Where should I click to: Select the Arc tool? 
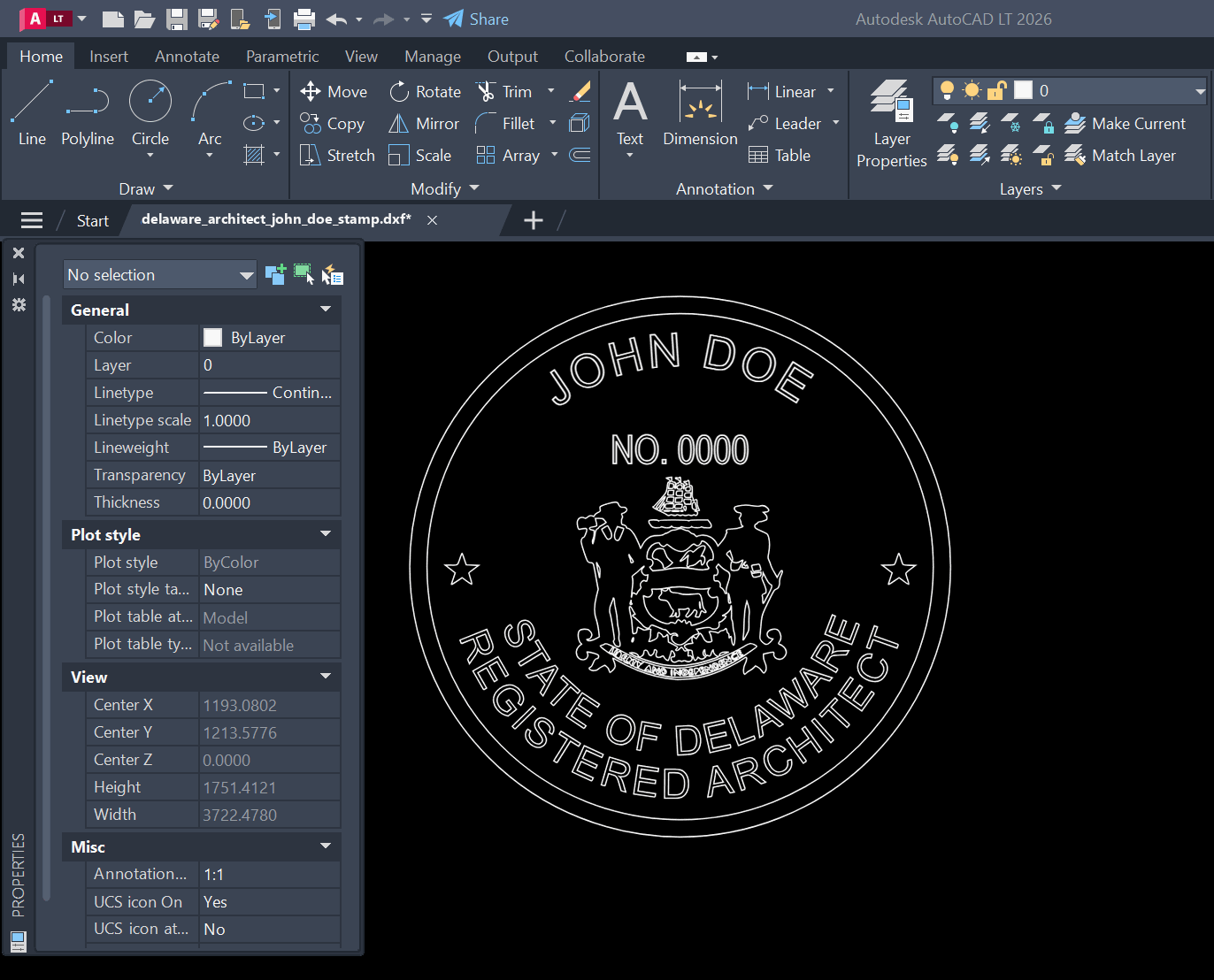pos(211,112)
